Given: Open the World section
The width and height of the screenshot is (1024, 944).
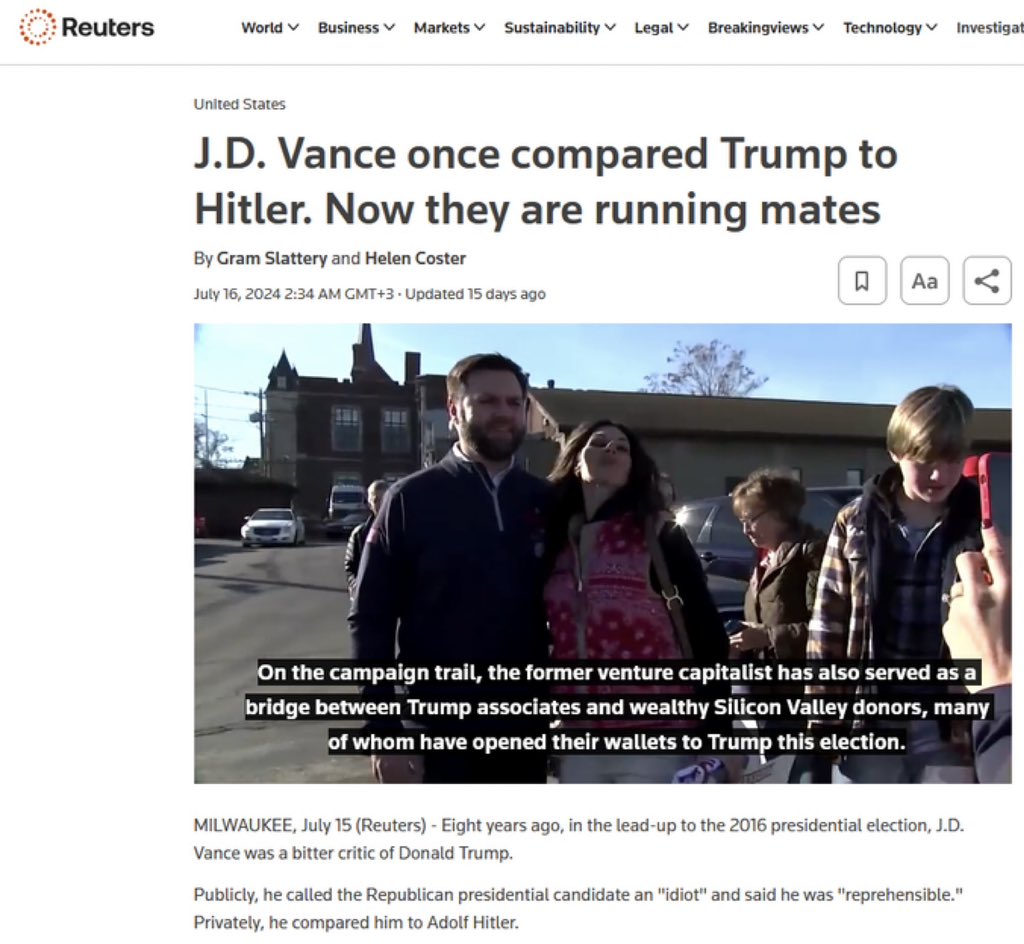Looking at the screenshot, I should (x=262, y=27).
